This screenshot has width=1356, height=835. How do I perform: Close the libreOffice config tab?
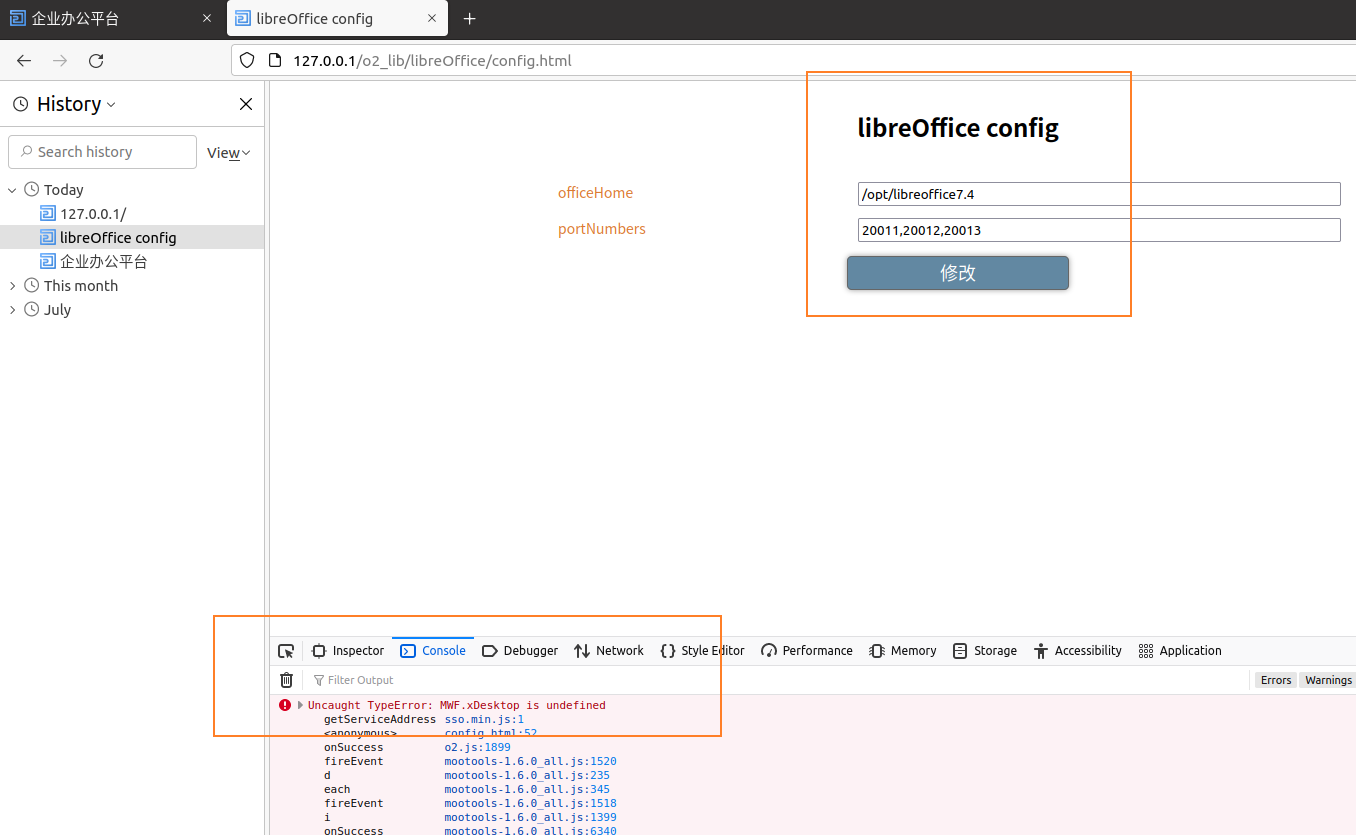point(432,19)
